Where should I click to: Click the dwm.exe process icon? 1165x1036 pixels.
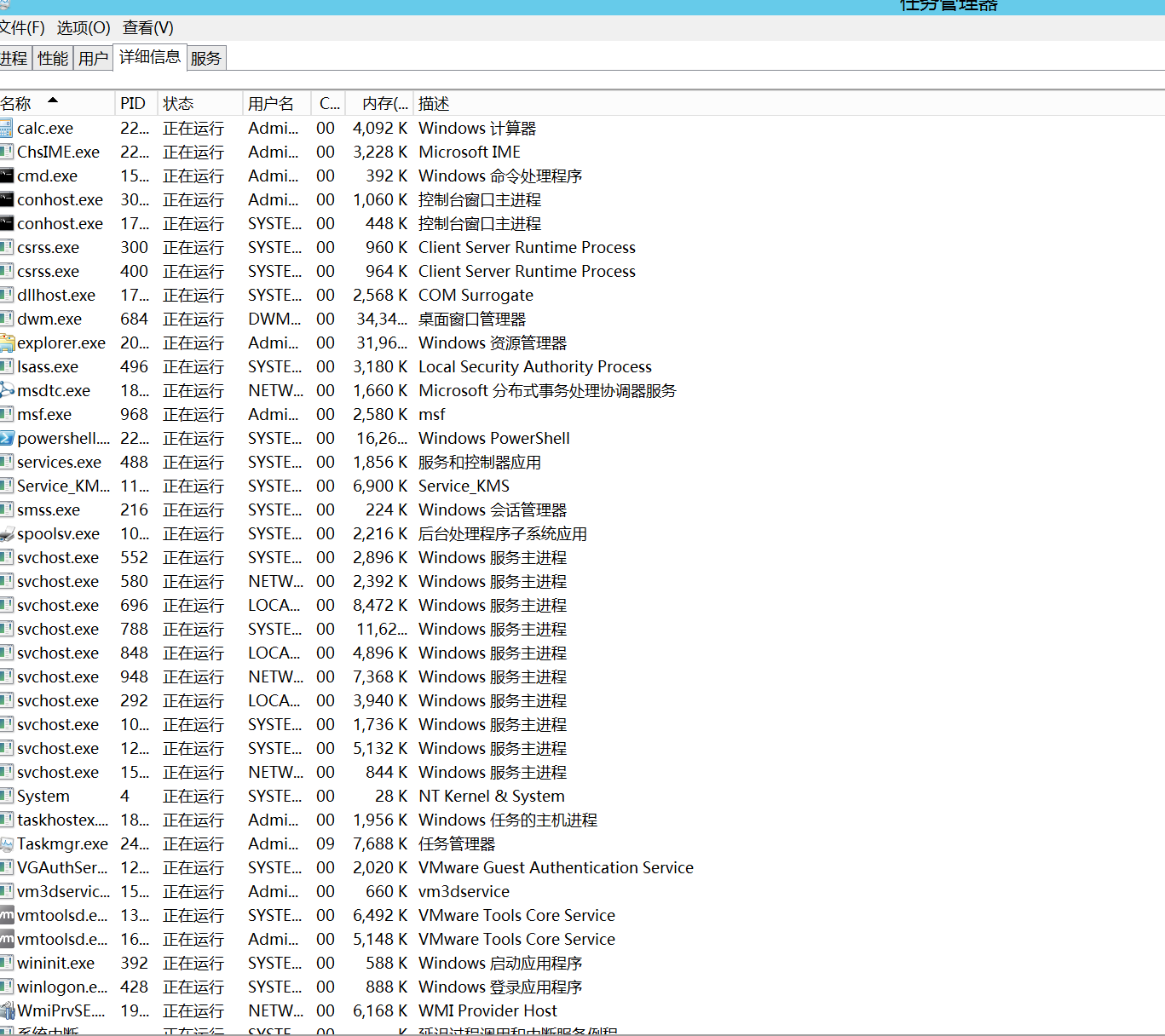[x=7, y=319]
